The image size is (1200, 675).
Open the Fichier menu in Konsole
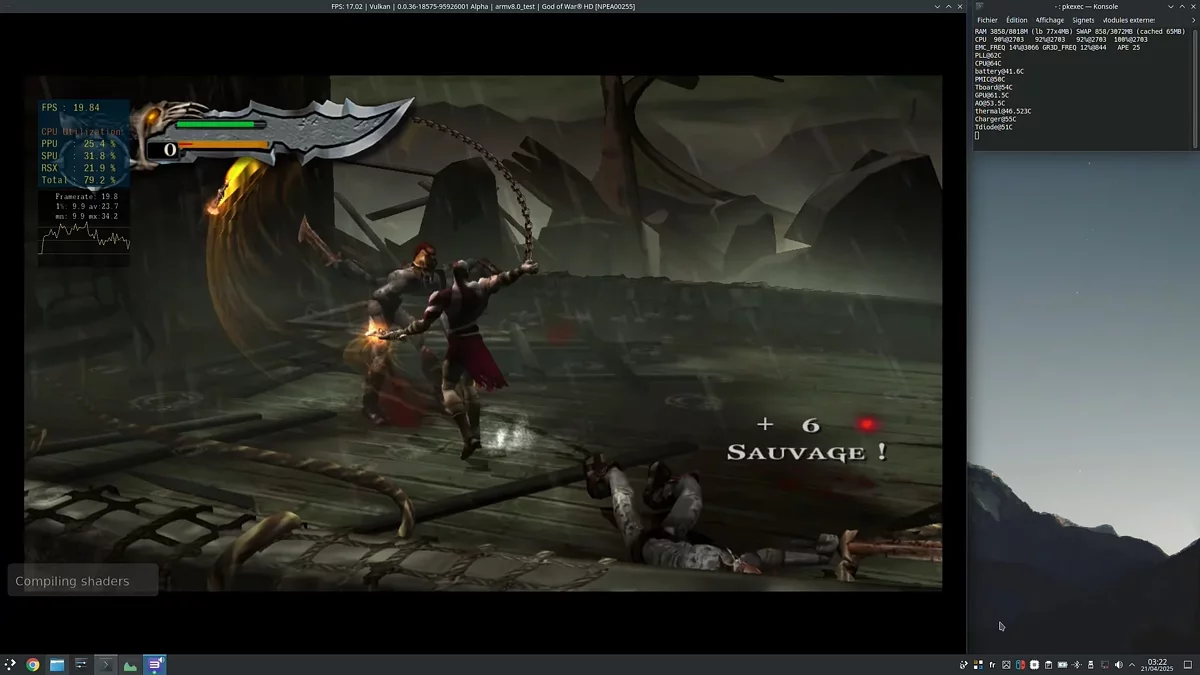[x=987, y=20]
